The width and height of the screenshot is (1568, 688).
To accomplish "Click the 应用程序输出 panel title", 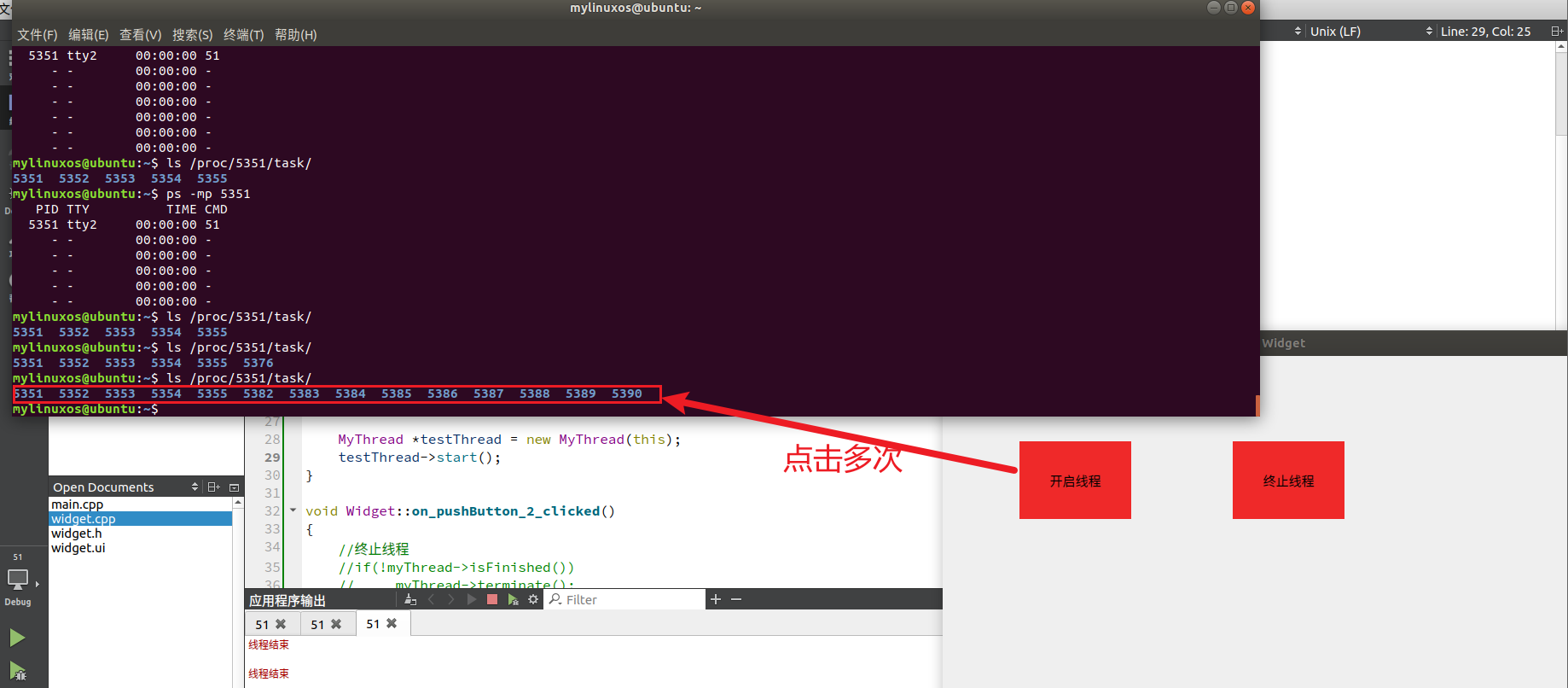I will tap(287, 600).
